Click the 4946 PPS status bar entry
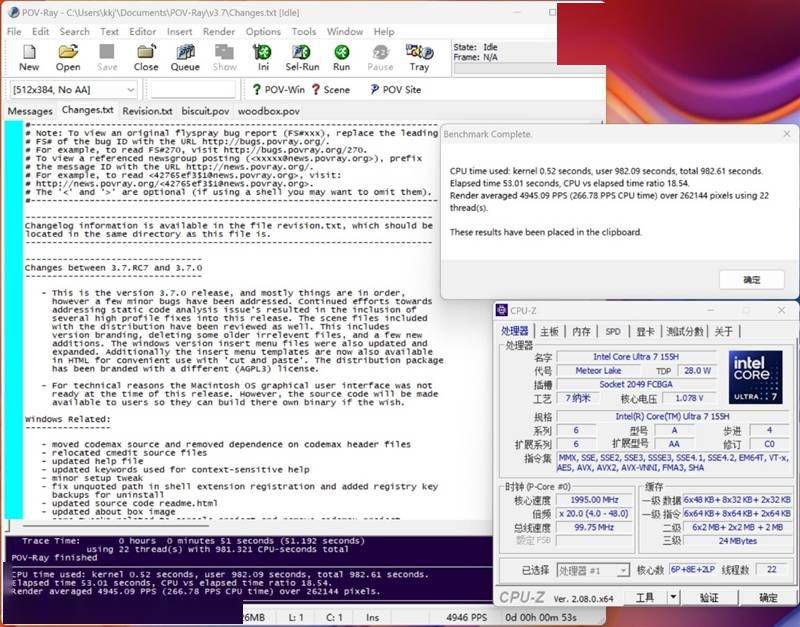The image size is (800, 627). click(x=466, y=618)
